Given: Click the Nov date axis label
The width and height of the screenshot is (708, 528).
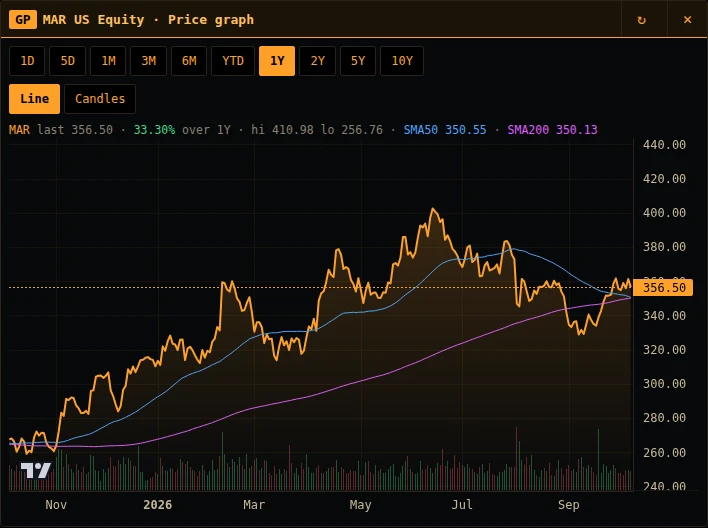Looking at the screenshot, I should [56, 505].
